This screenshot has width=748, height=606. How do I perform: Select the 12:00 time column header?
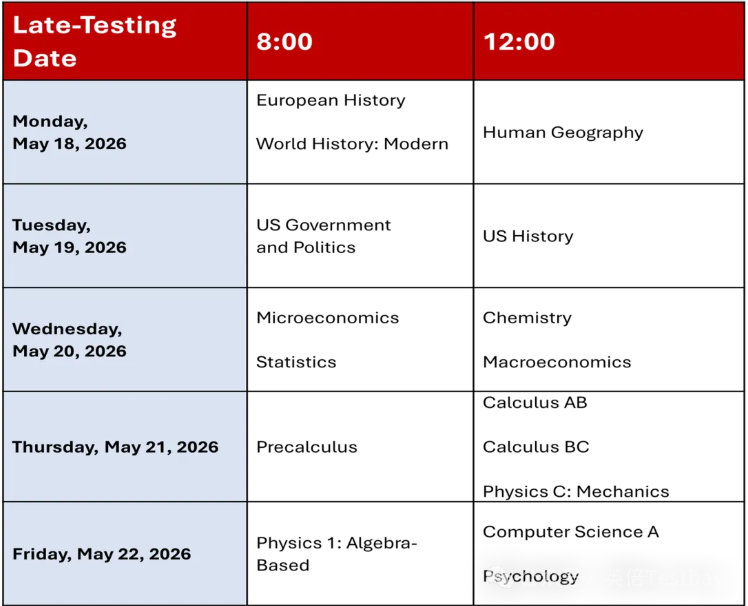pos(518,41)
